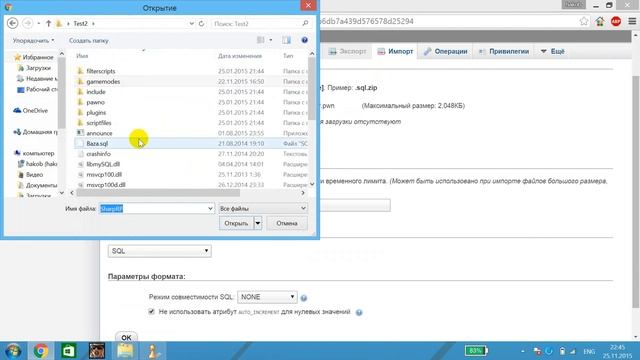Image resolution: width=640 pixels, height=360 pixels.
Task: Click the Открыть button
Action: [x=236, y=223]
